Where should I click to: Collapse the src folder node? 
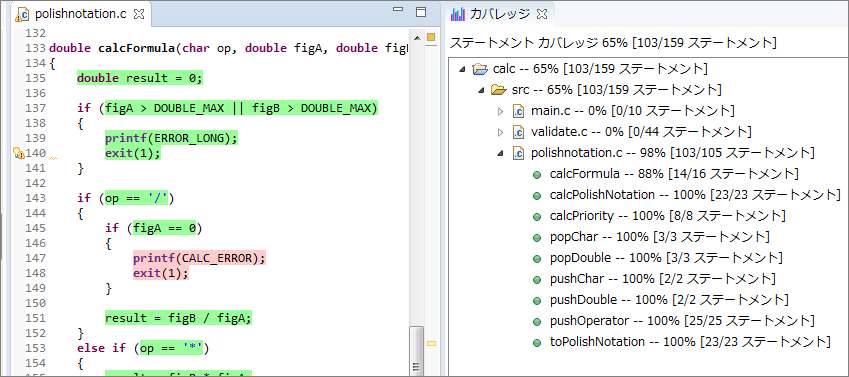point(481,90)
